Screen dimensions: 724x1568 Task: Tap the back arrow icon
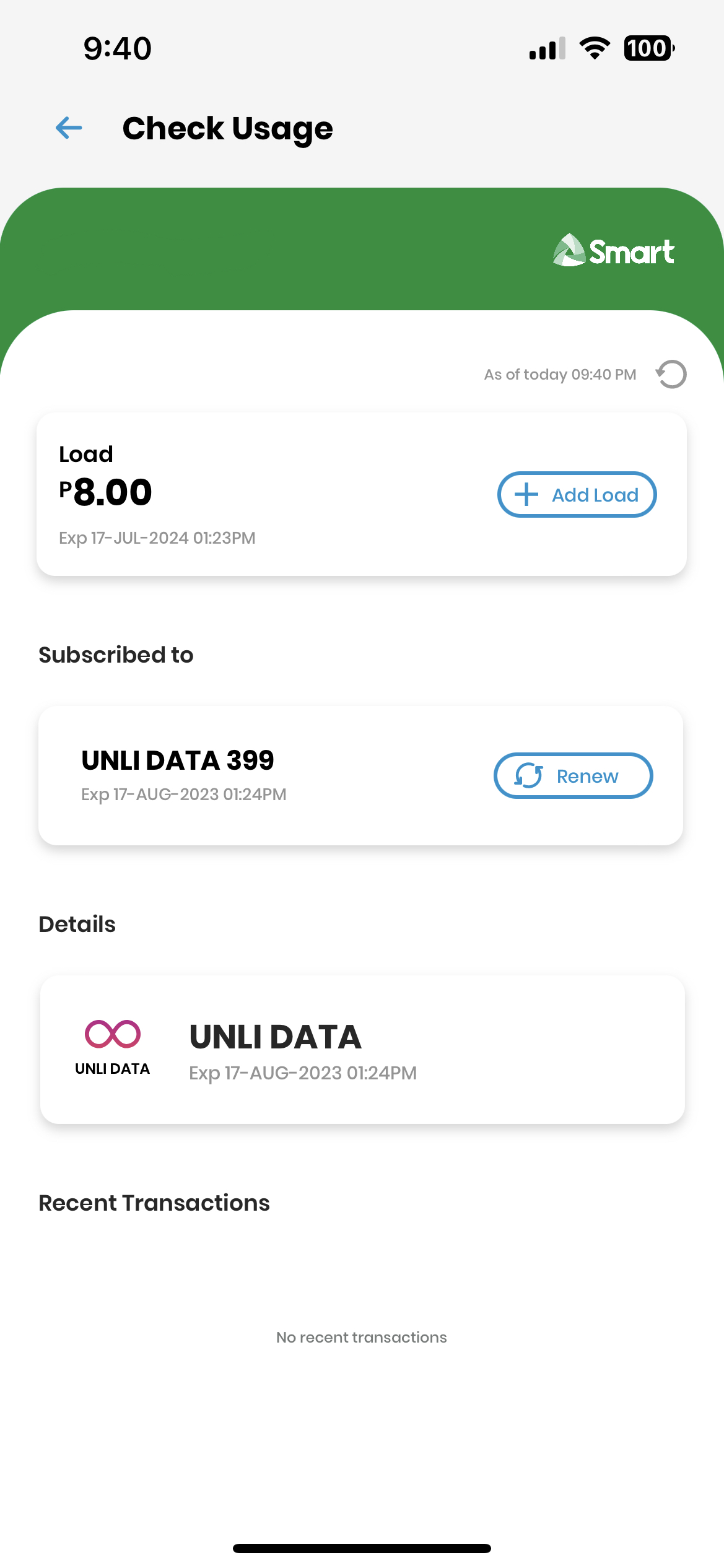pyautogui.click(x=69, y=128)
